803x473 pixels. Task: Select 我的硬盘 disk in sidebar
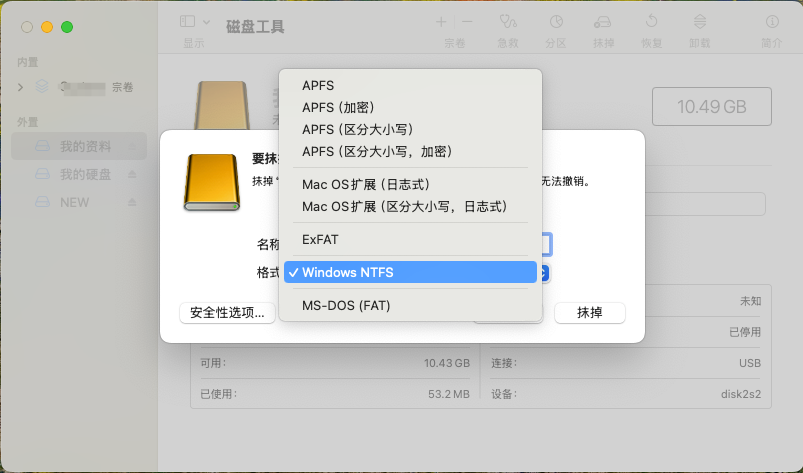[x=79, y=175]
